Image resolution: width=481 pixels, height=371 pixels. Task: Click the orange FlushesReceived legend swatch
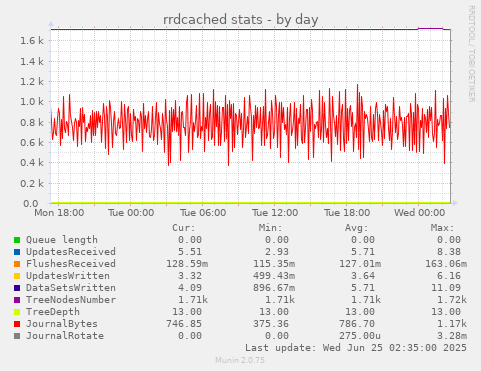pos(17,264)
